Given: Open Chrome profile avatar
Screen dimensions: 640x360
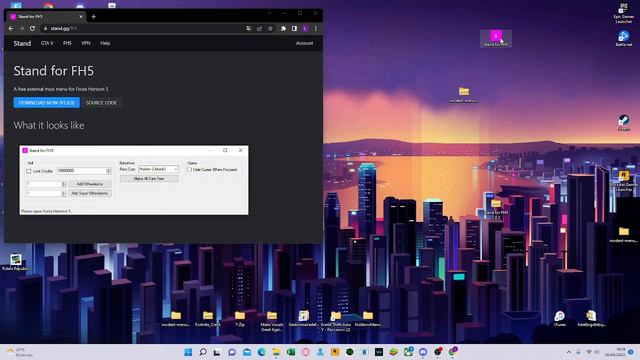Looking at the screenshot, I should click(305, 29).
